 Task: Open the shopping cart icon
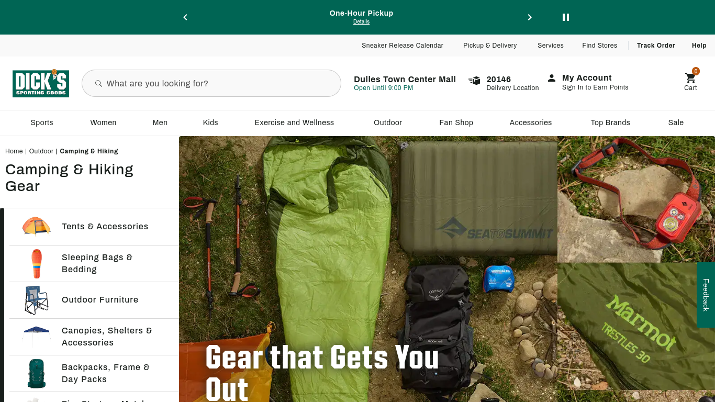tap(690, 79)
